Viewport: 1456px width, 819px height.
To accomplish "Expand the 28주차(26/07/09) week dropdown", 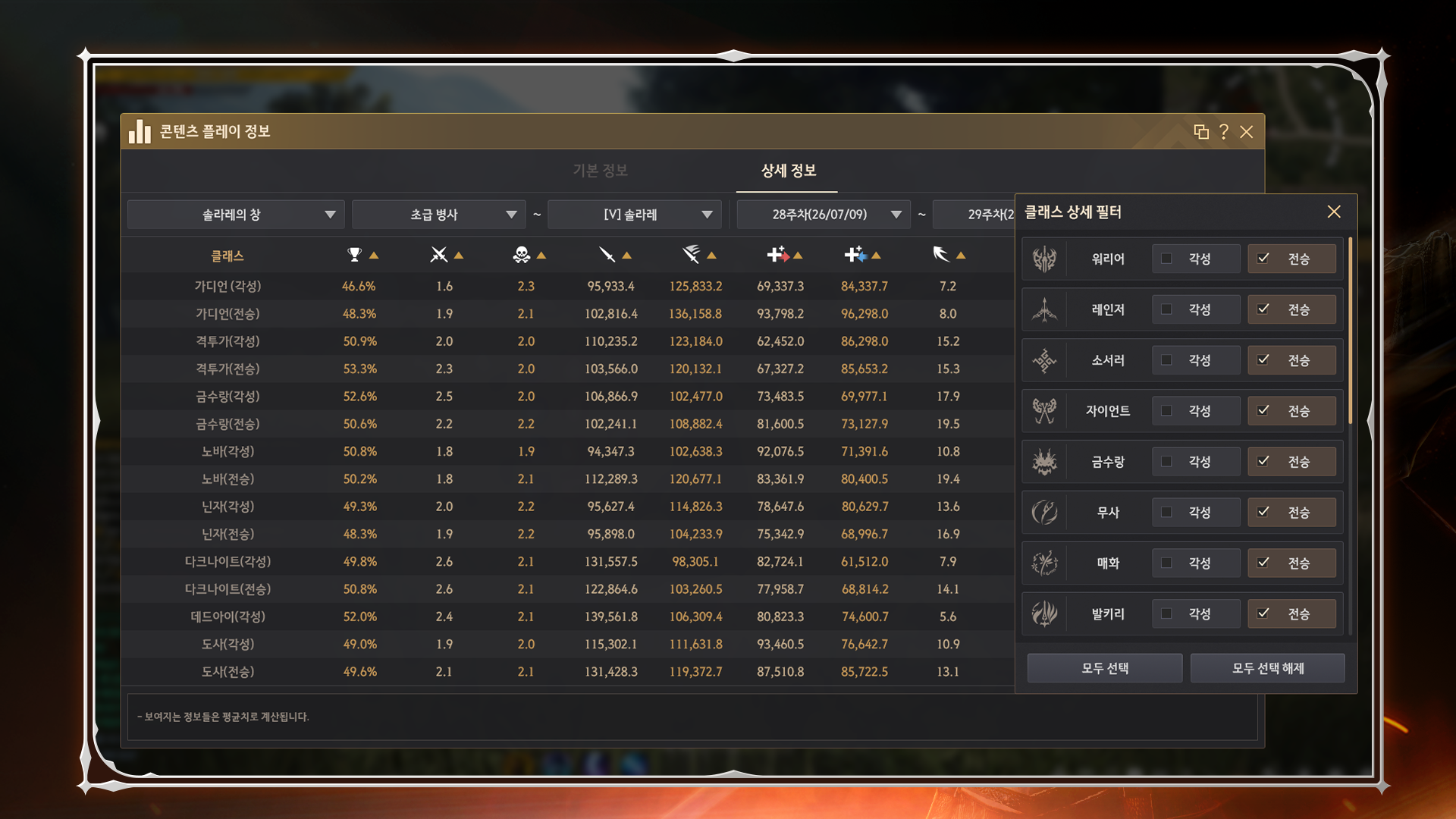I will click(824, 215).
